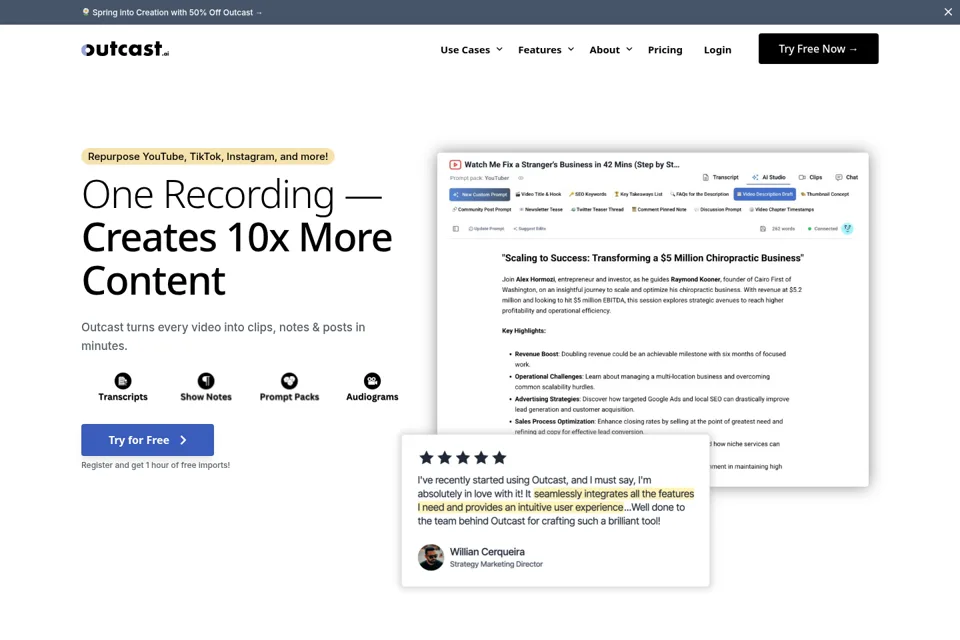Select the Comment Pinned Note prompt

pyautogui.click(x=659, y=209)
